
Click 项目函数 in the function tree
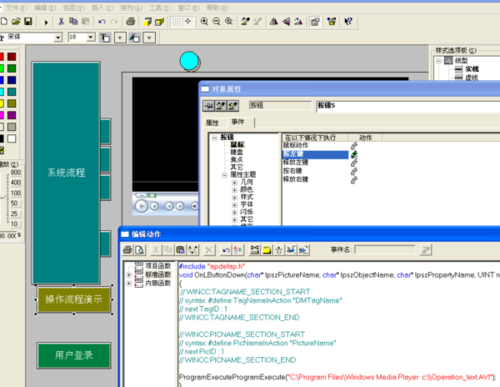(158, 266)
